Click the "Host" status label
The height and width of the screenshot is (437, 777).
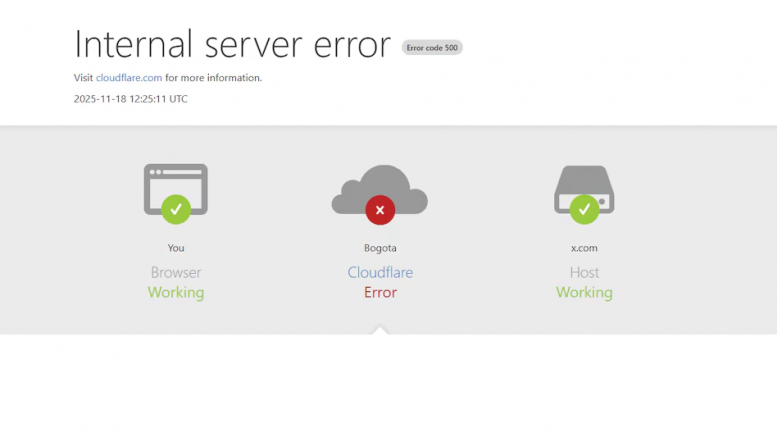coord(584,272)
